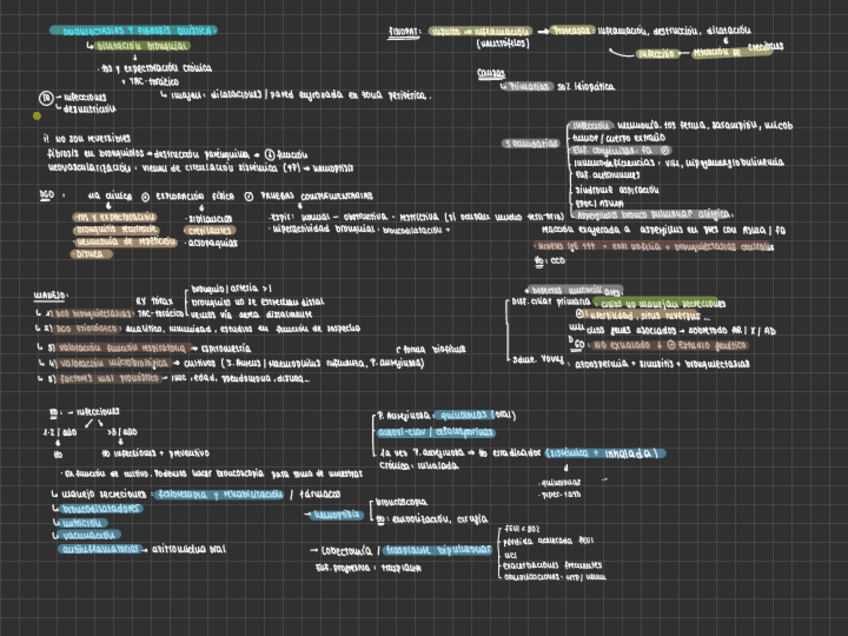Click the line 'tos y expectoración crónica'
Viewport: 848px width, 636px height.
point(156,69)
